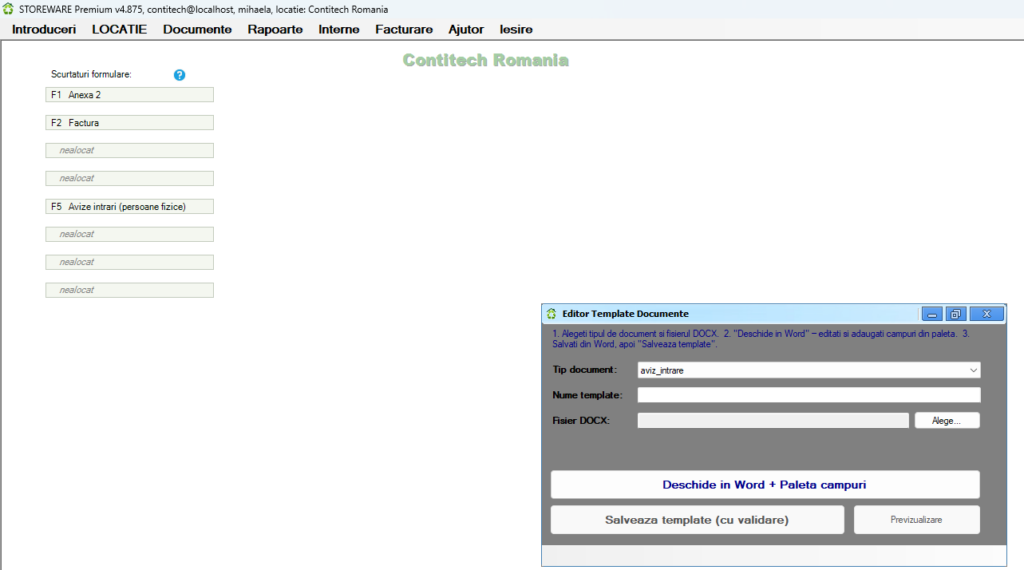Click Deschide in Word + Paleta campuri
This screenshot has height=570, width=1024.
tap(765, 484)
